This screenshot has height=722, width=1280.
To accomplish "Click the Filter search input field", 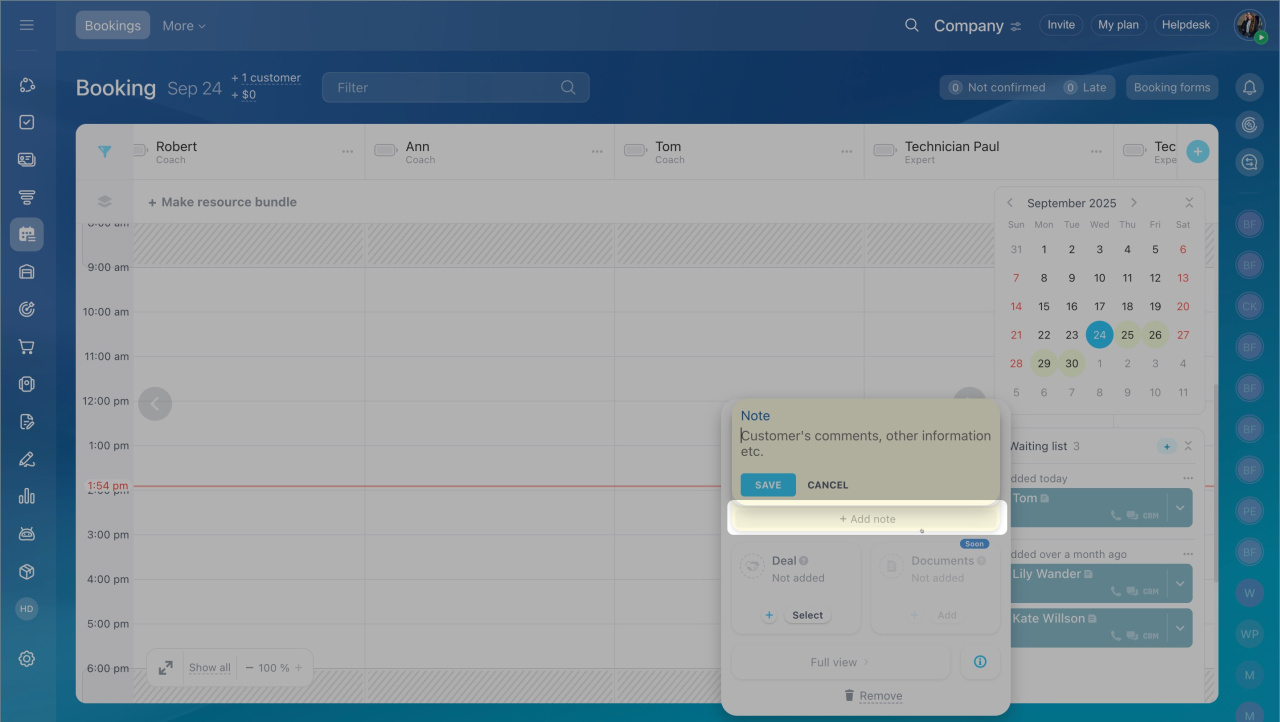I will click(445, 88).
